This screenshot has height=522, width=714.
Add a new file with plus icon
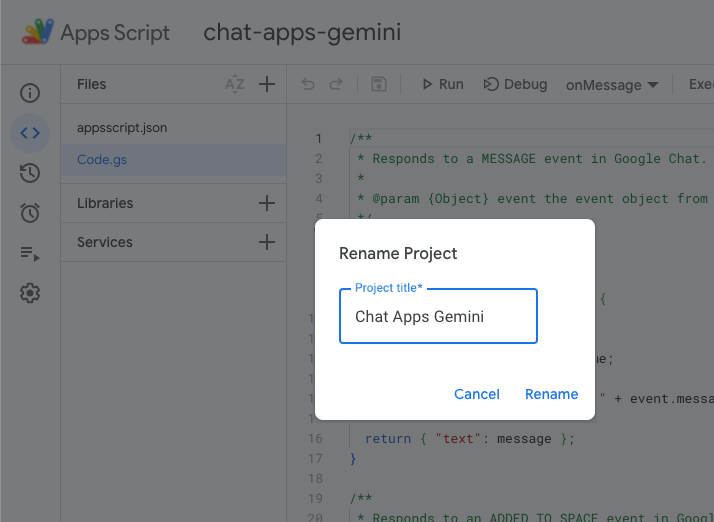(x=267, y=85)
